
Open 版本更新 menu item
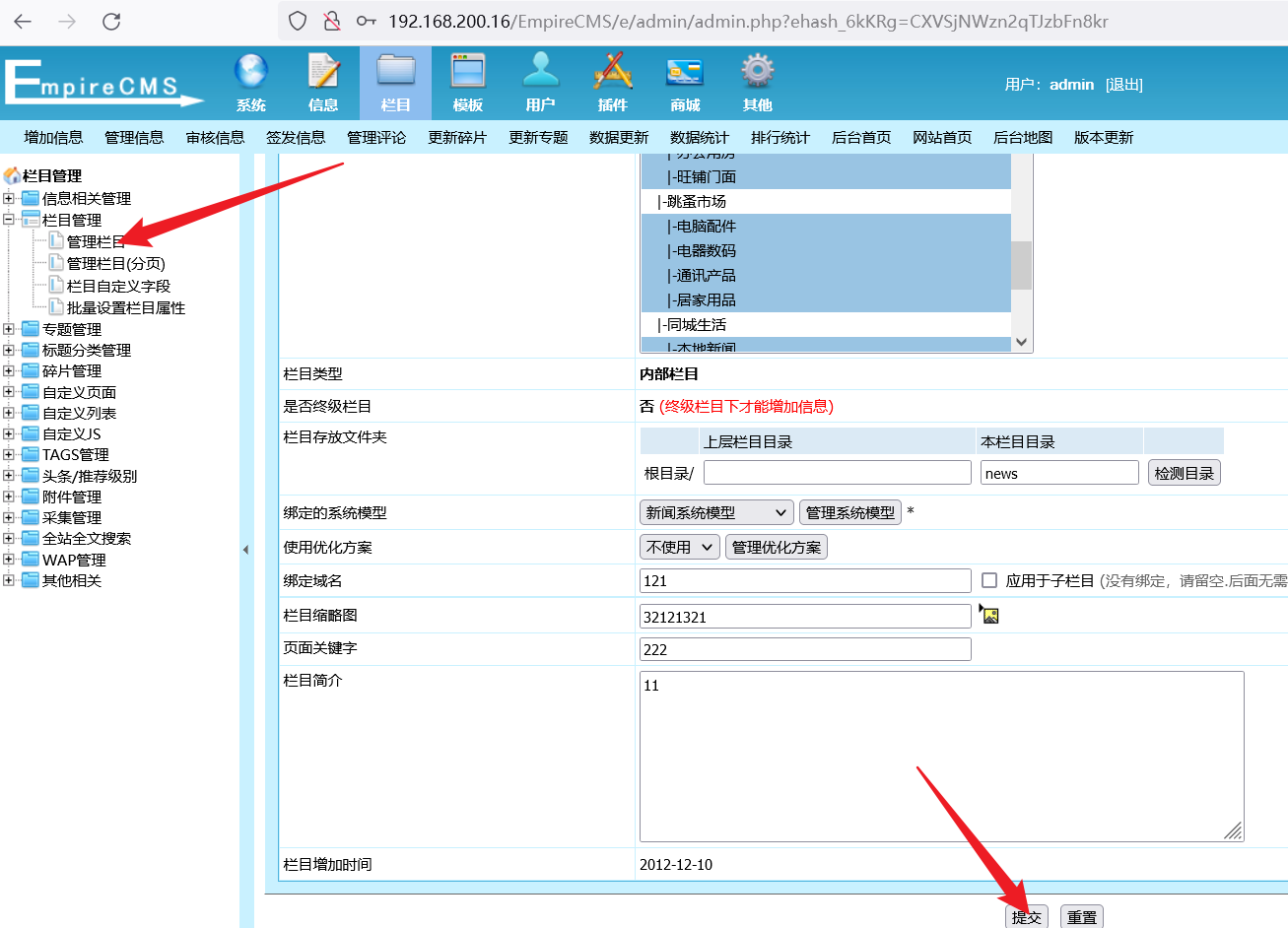click(1104, 137)
